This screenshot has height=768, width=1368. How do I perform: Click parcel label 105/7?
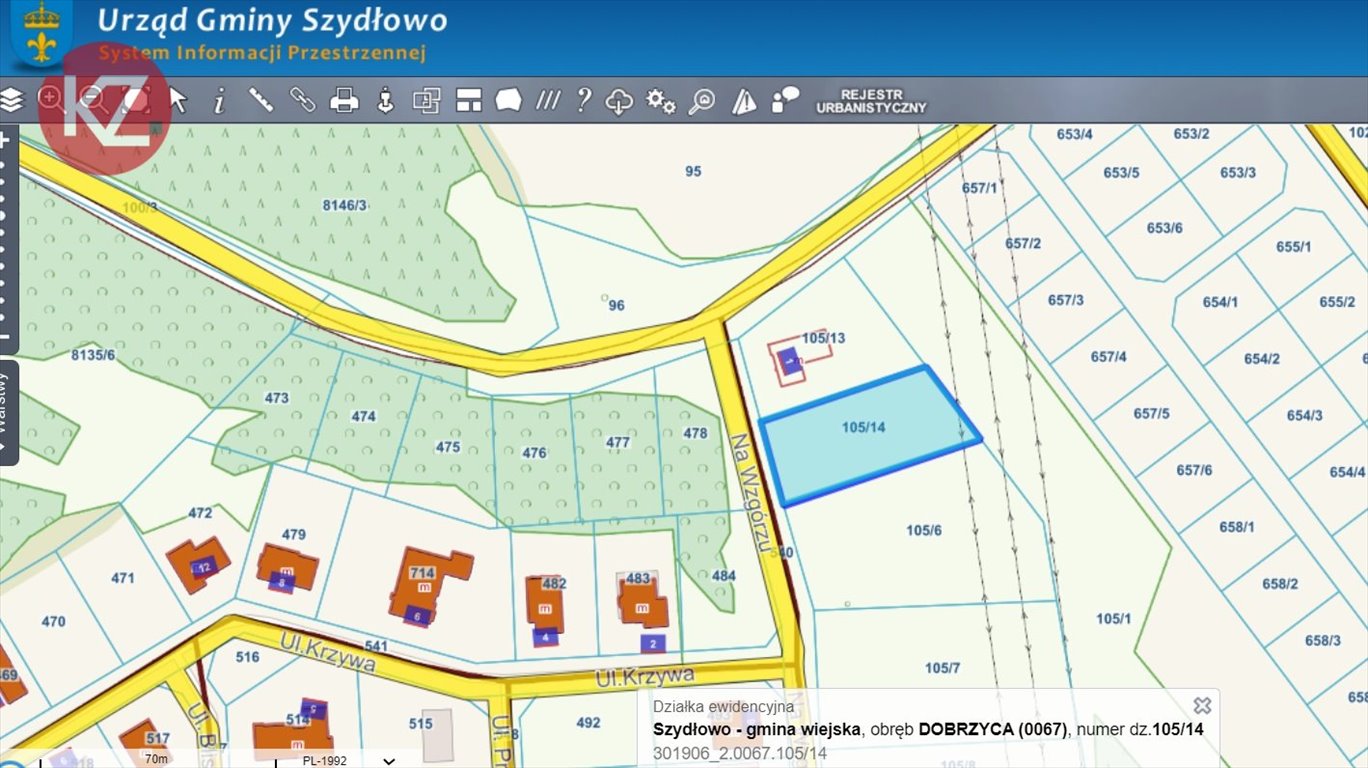tap(942, 668)
